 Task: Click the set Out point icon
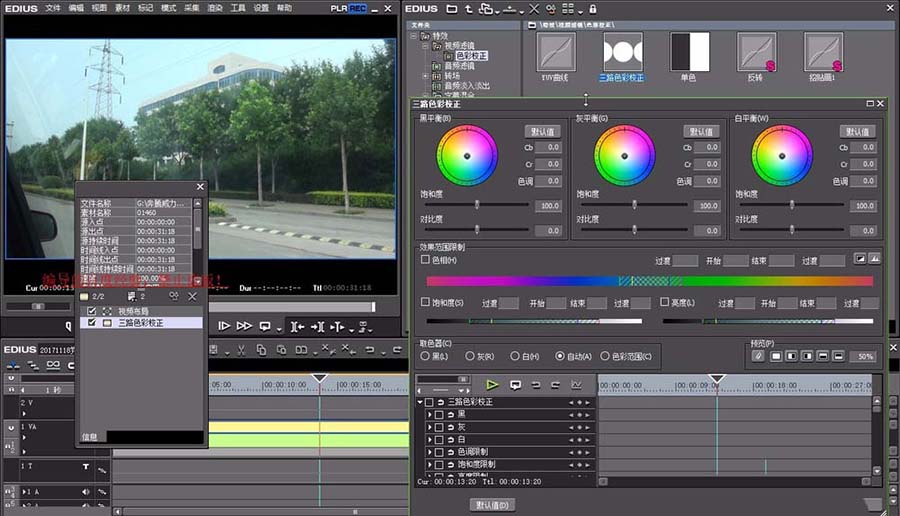(317, 327)
